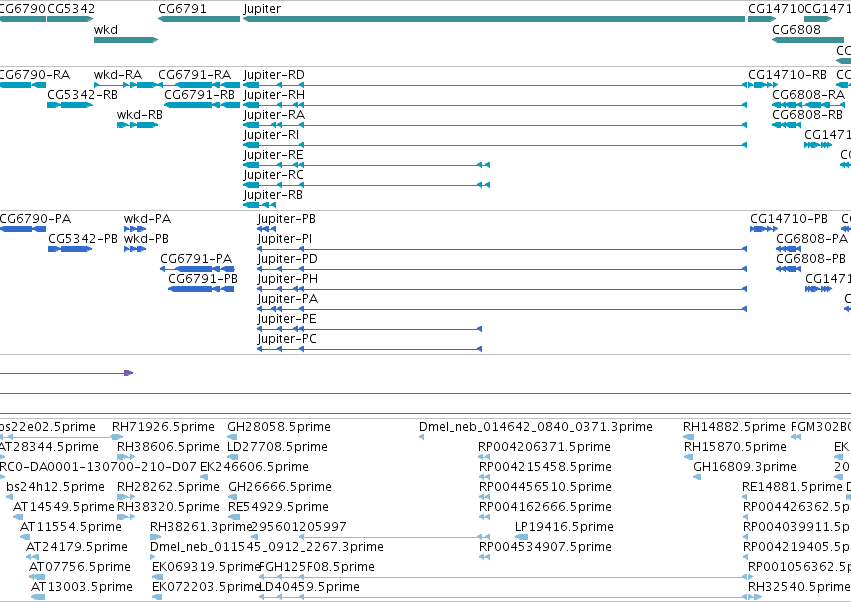Select the Jupiter-PC protein label

click(287, 340)
